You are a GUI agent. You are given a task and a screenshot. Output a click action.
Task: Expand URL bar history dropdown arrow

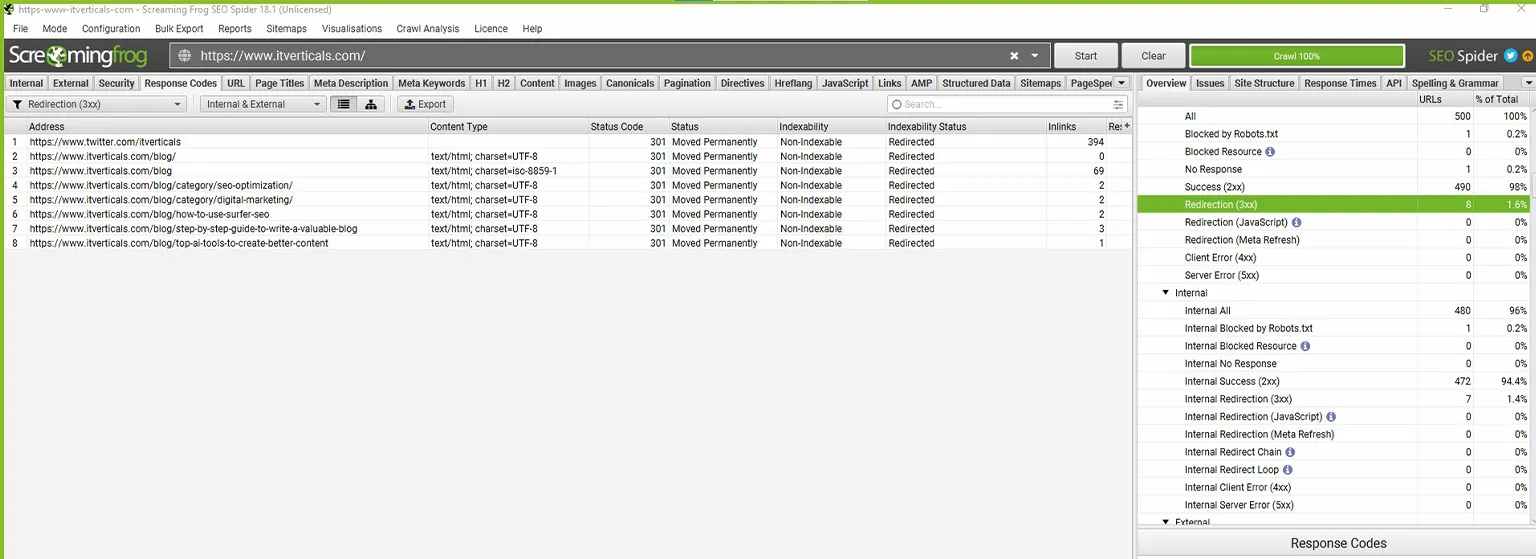point(1035,56)
